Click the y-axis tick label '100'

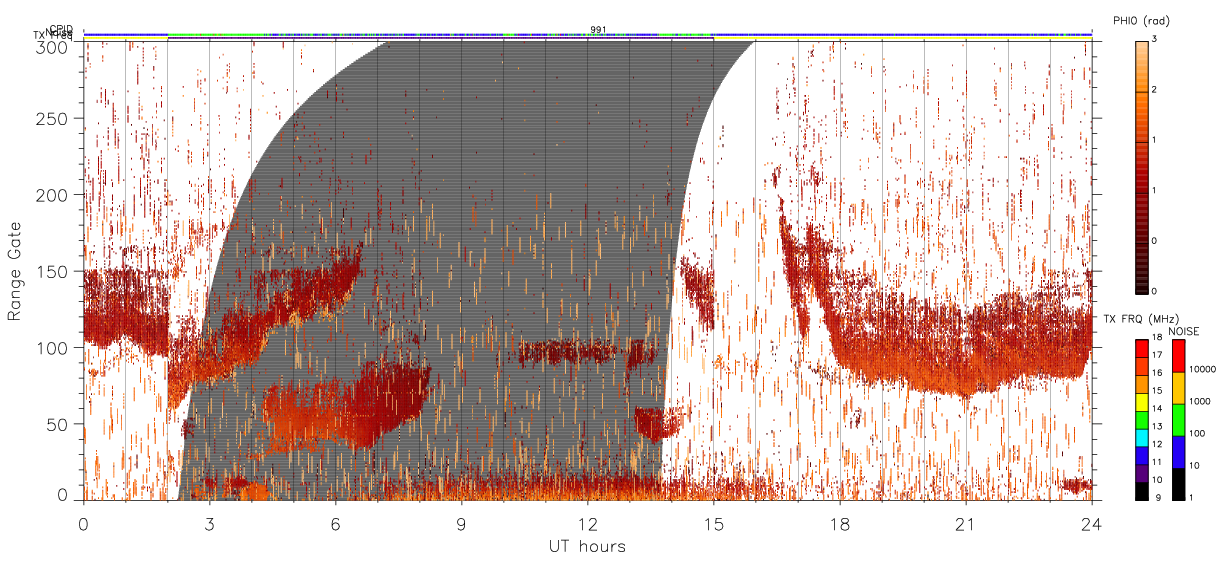52,348
